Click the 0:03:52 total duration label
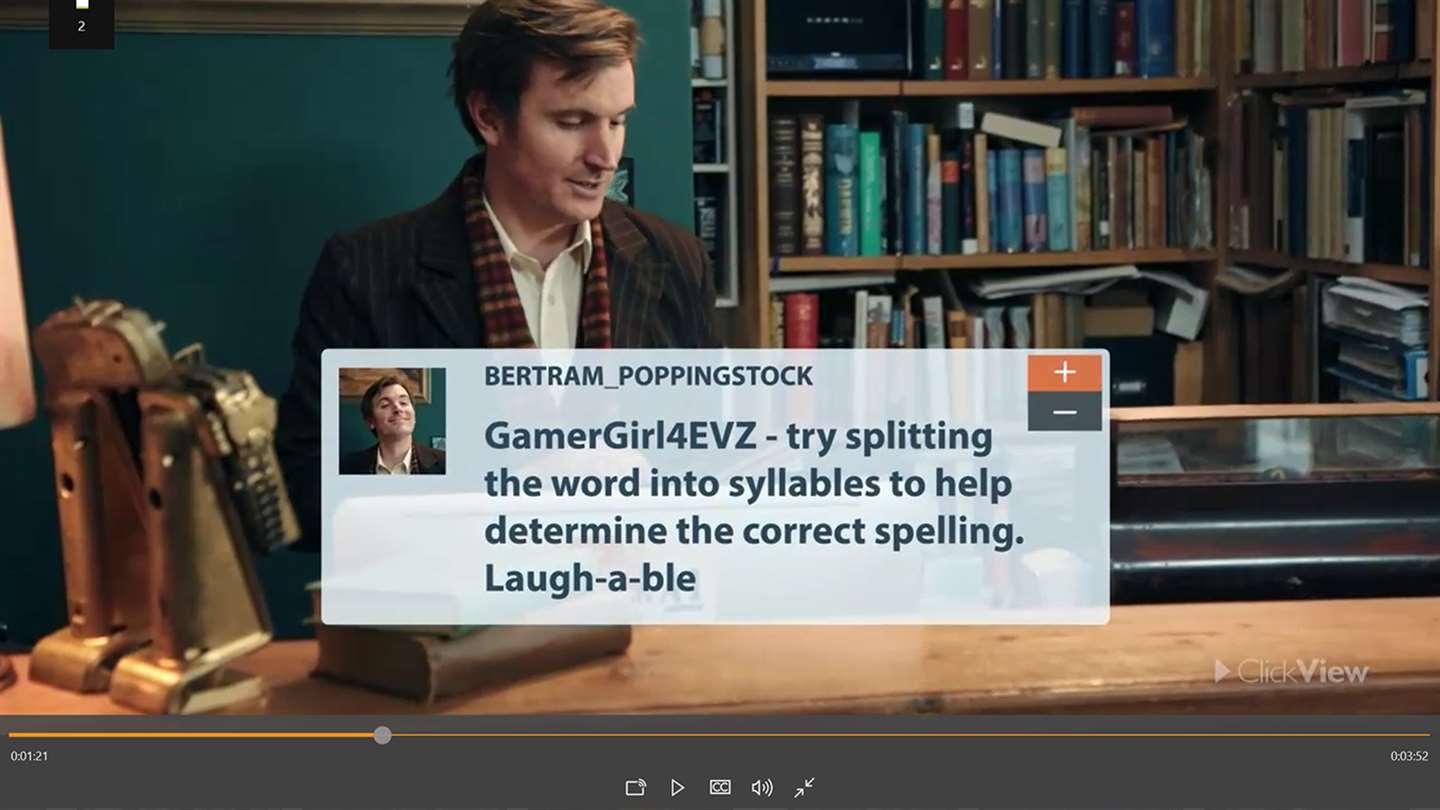 [1409, 756]
